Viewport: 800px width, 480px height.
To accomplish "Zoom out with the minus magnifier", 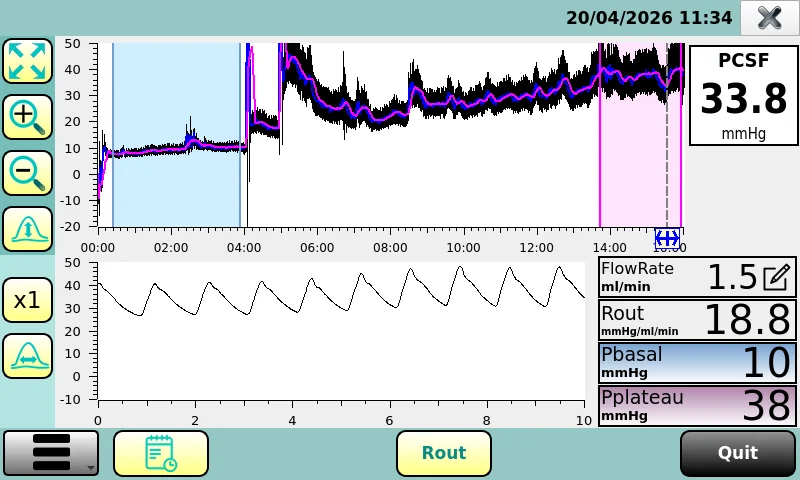I will point(28,173).
